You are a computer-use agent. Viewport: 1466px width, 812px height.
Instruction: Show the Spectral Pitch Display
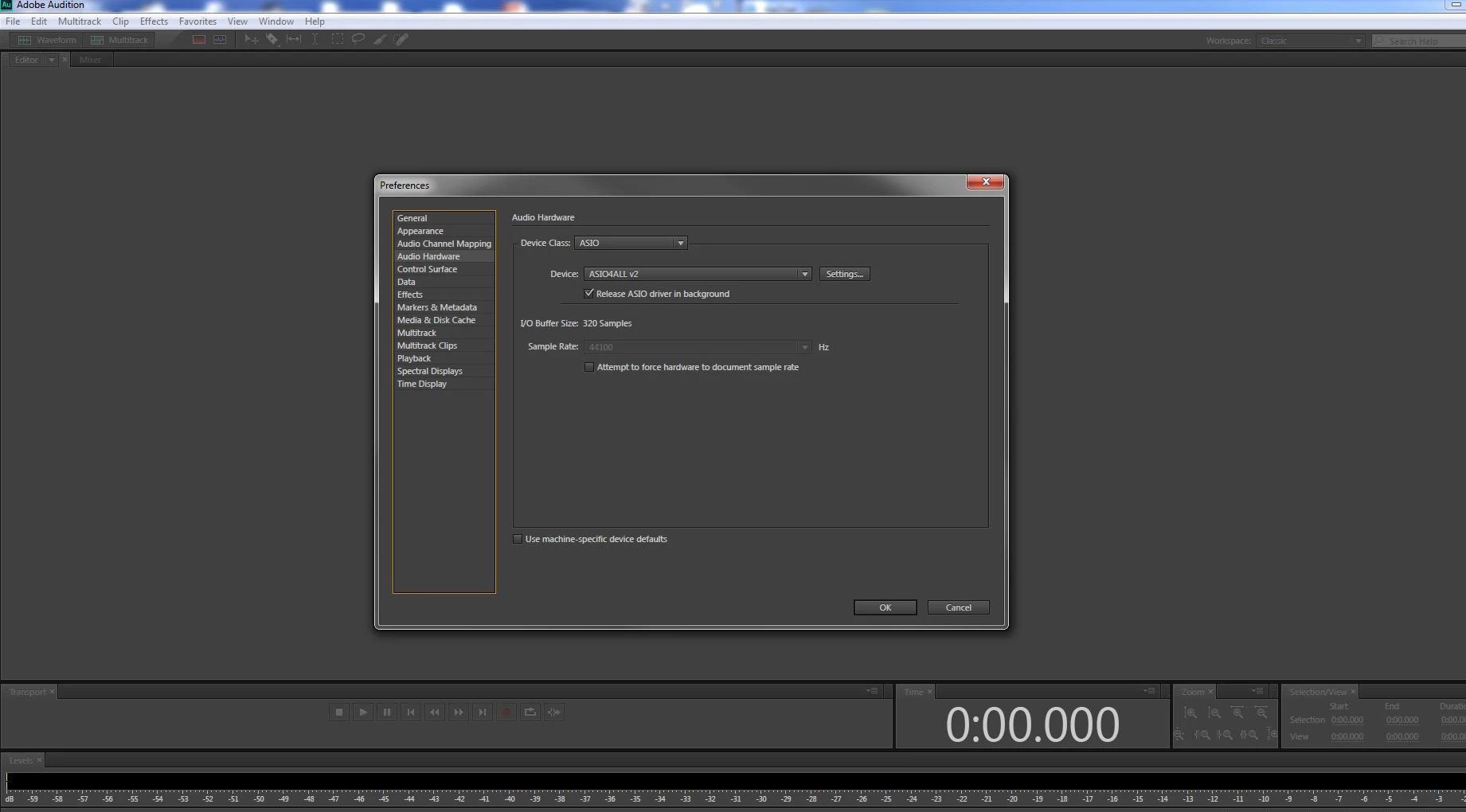[220, 39]
